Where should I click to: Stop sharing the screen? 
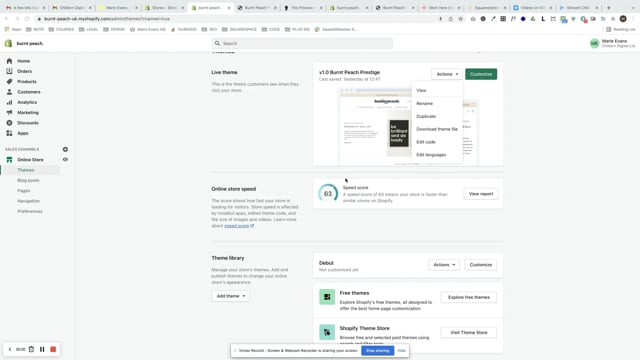(x=378, y=351)
